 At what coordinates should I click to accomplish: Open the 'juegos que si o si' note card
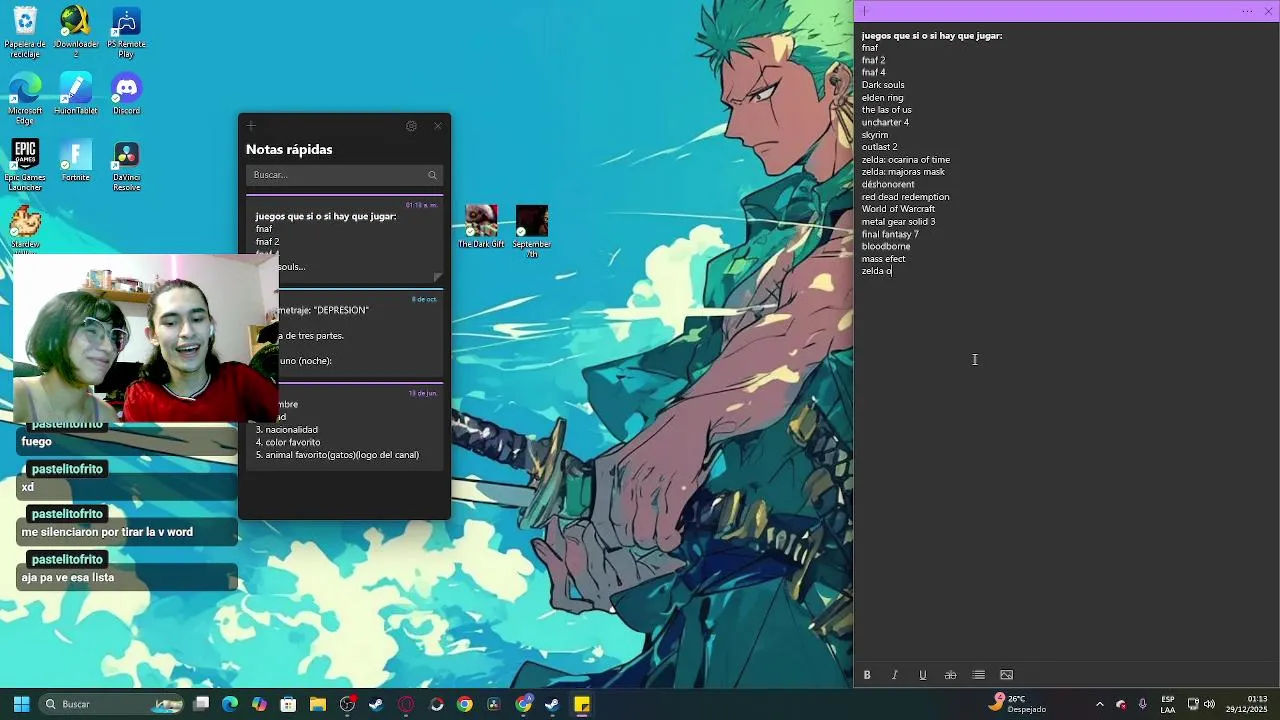click(344, 240)
